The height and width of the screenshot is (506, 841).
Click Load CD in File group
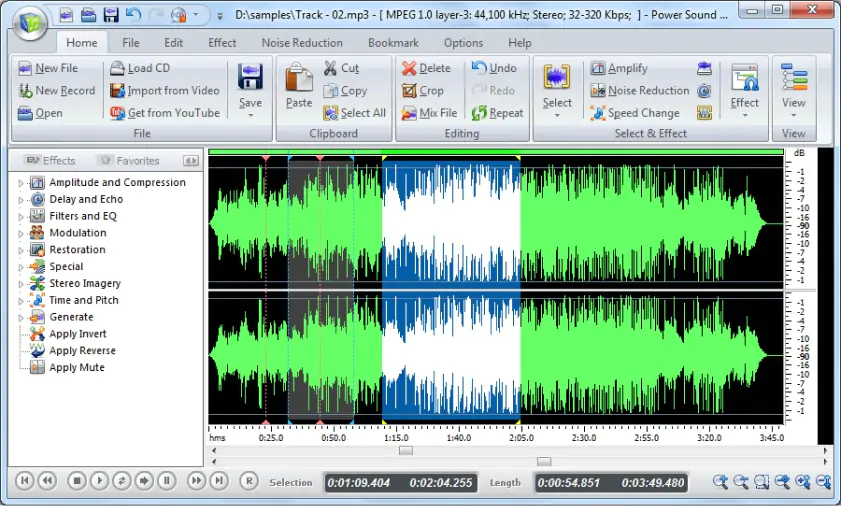click(140, 68)
